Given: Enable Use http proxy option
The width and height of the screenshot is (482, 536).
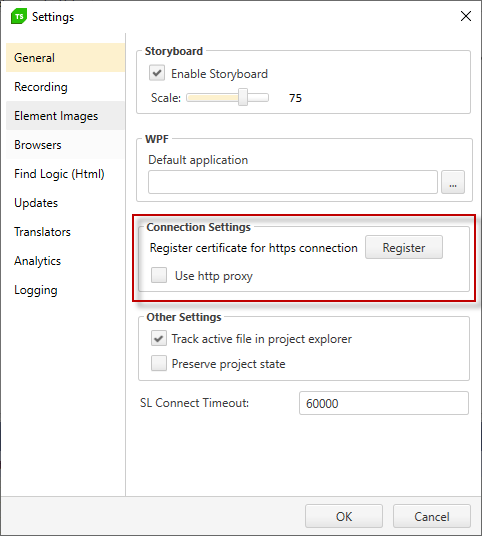Looking at the screenshot, I should coord(159,275).
